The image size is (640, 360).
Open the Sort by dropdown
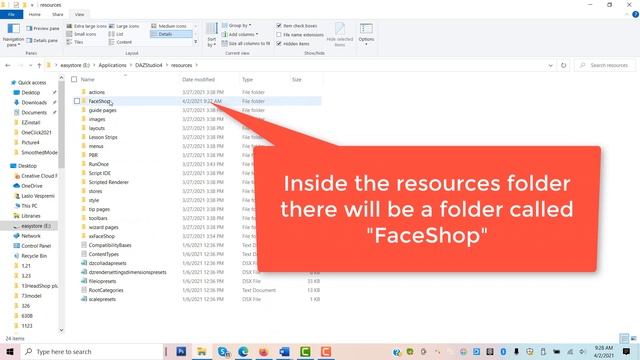pos(211,35)
